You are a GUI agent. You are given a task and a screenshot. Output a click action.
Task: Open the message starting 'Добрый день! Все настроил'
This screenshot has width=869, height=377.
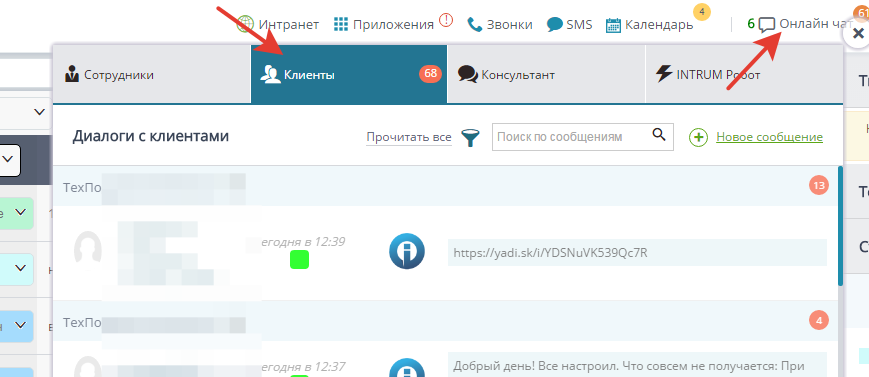(x=637, y=366)
